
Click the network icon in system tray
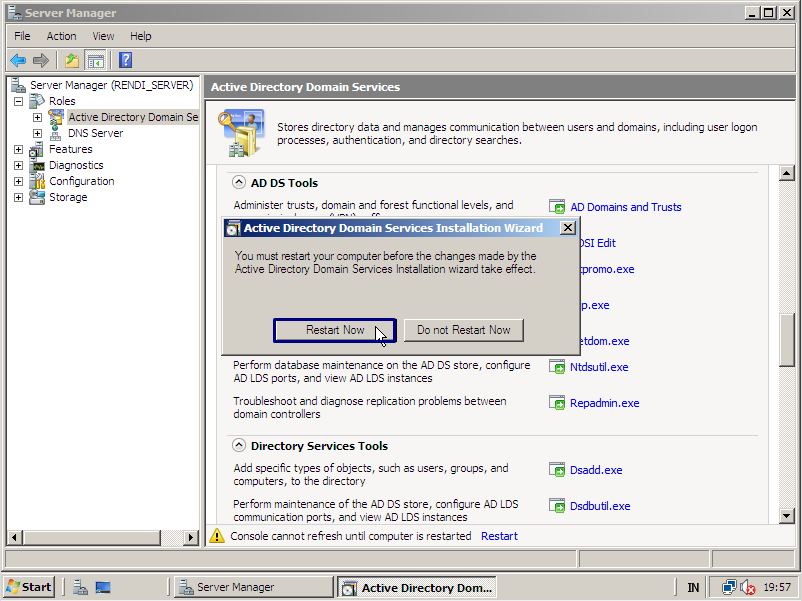click(729, 587)
